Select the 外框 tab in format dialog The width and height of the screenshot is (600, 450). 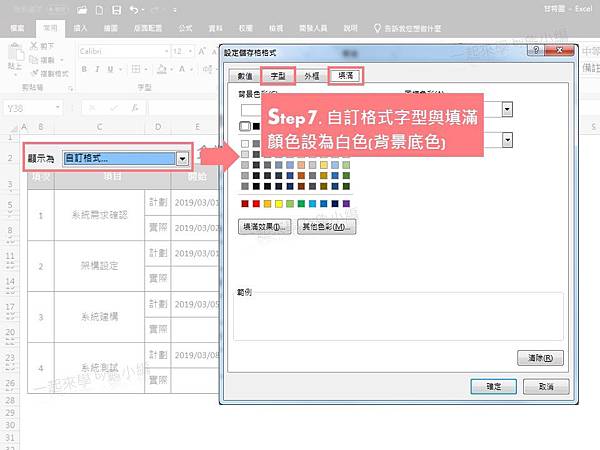pyautogui.click(x=311, y=76)
